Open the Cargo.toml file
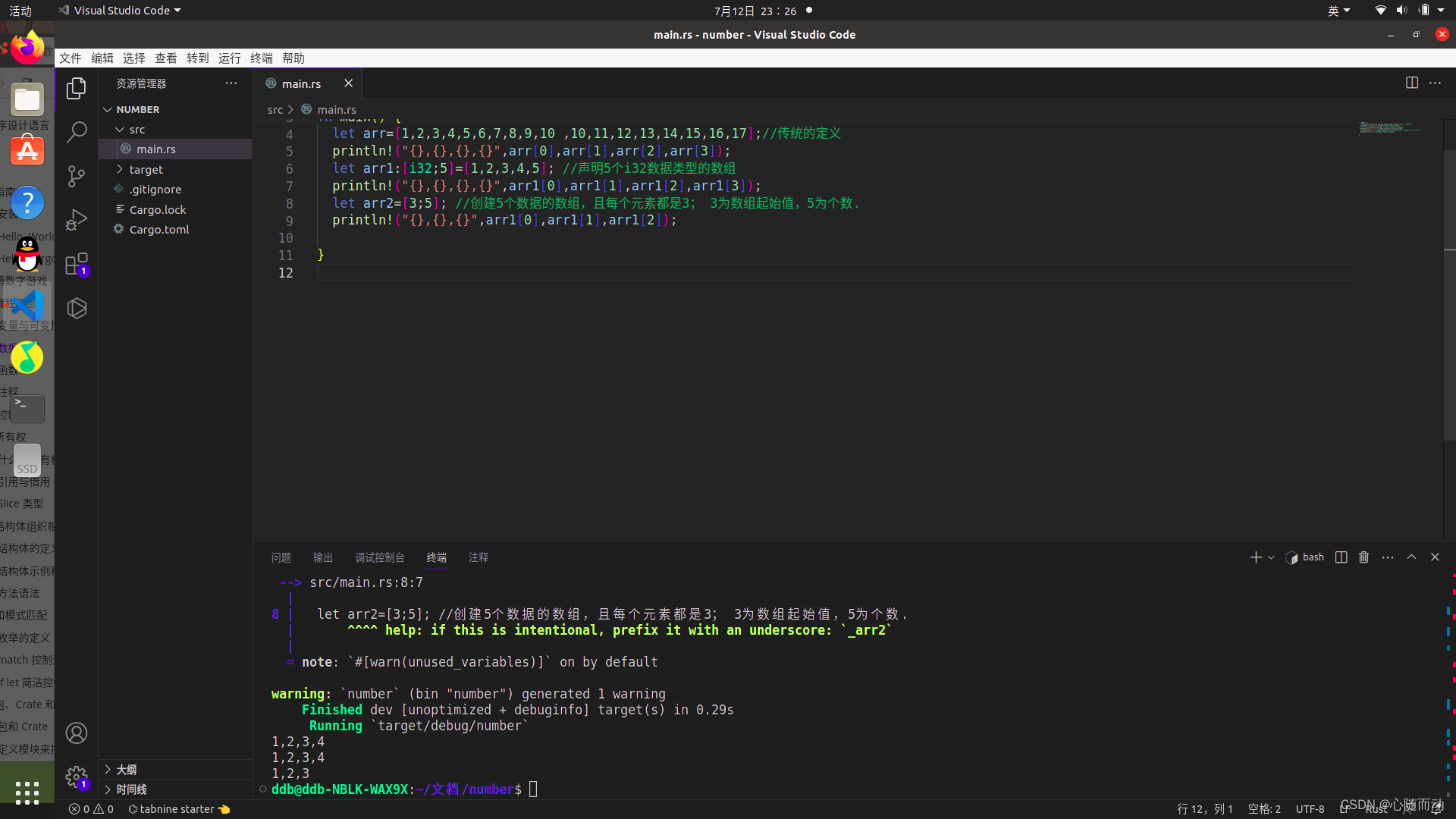Image resolution: width=1456 pixels, height=819 pixels. coord(175,229)
